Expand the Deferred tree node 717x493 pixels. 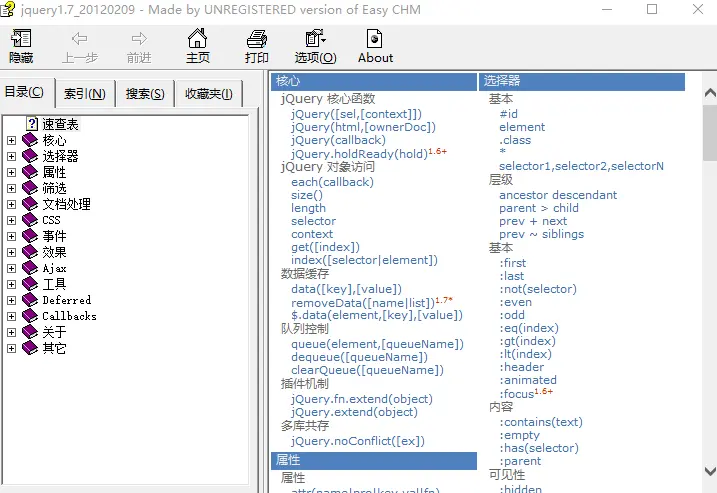[12, 300]
